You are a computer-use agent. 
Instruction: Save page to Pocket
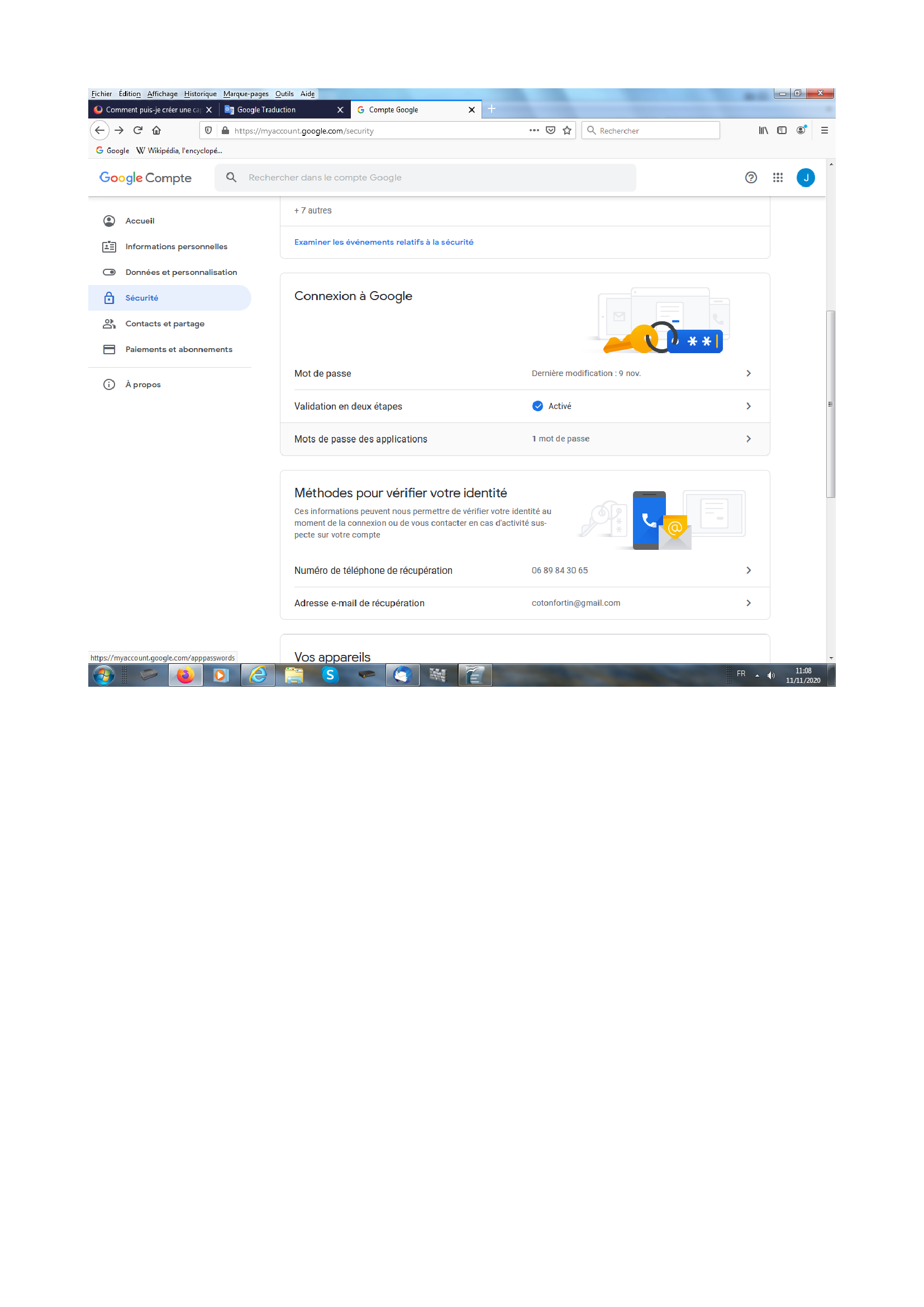[x=551, y=130]
